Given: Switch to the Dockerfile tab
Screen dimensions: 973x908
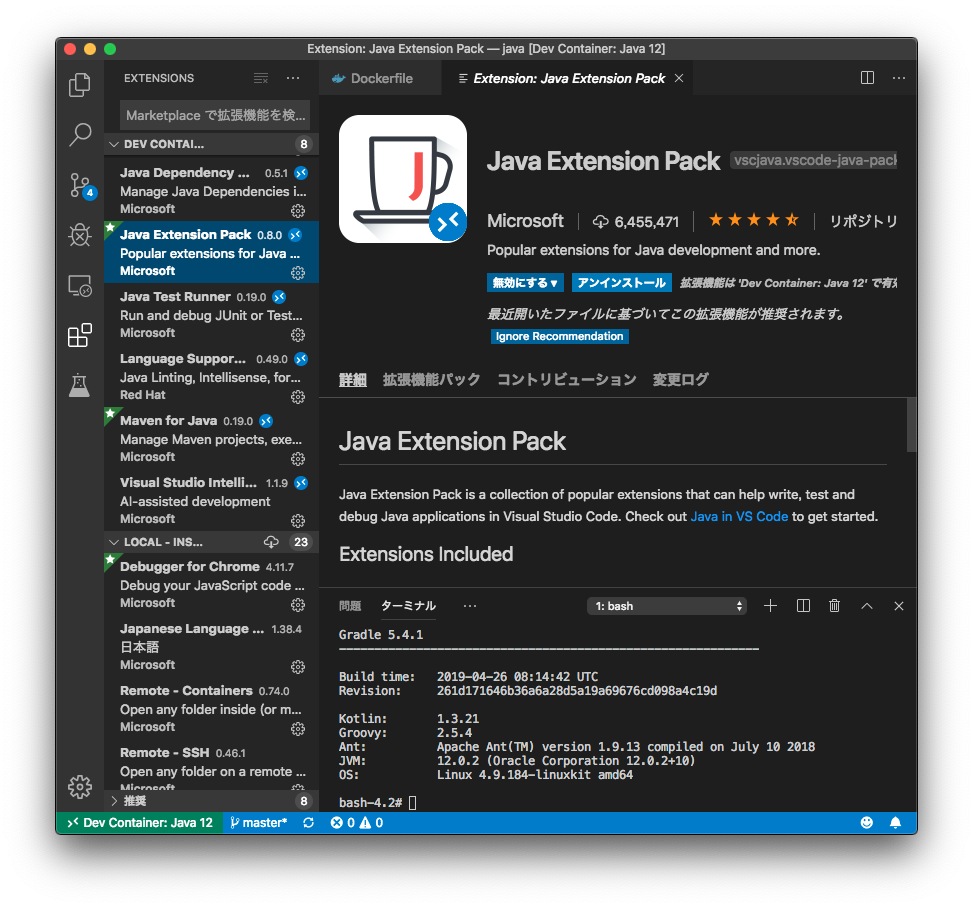Looking at the screenshot, I should coord(381,78).
